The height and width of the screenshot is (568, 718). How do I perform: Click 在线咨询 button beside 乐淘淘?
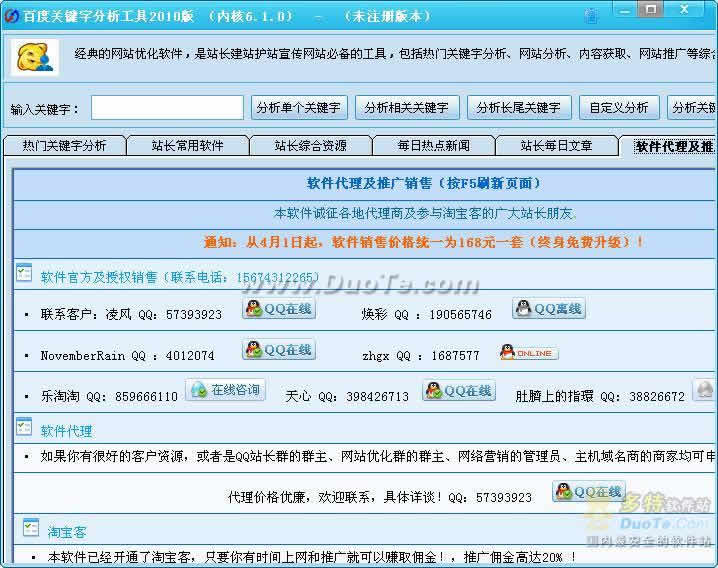coord(226,390)
